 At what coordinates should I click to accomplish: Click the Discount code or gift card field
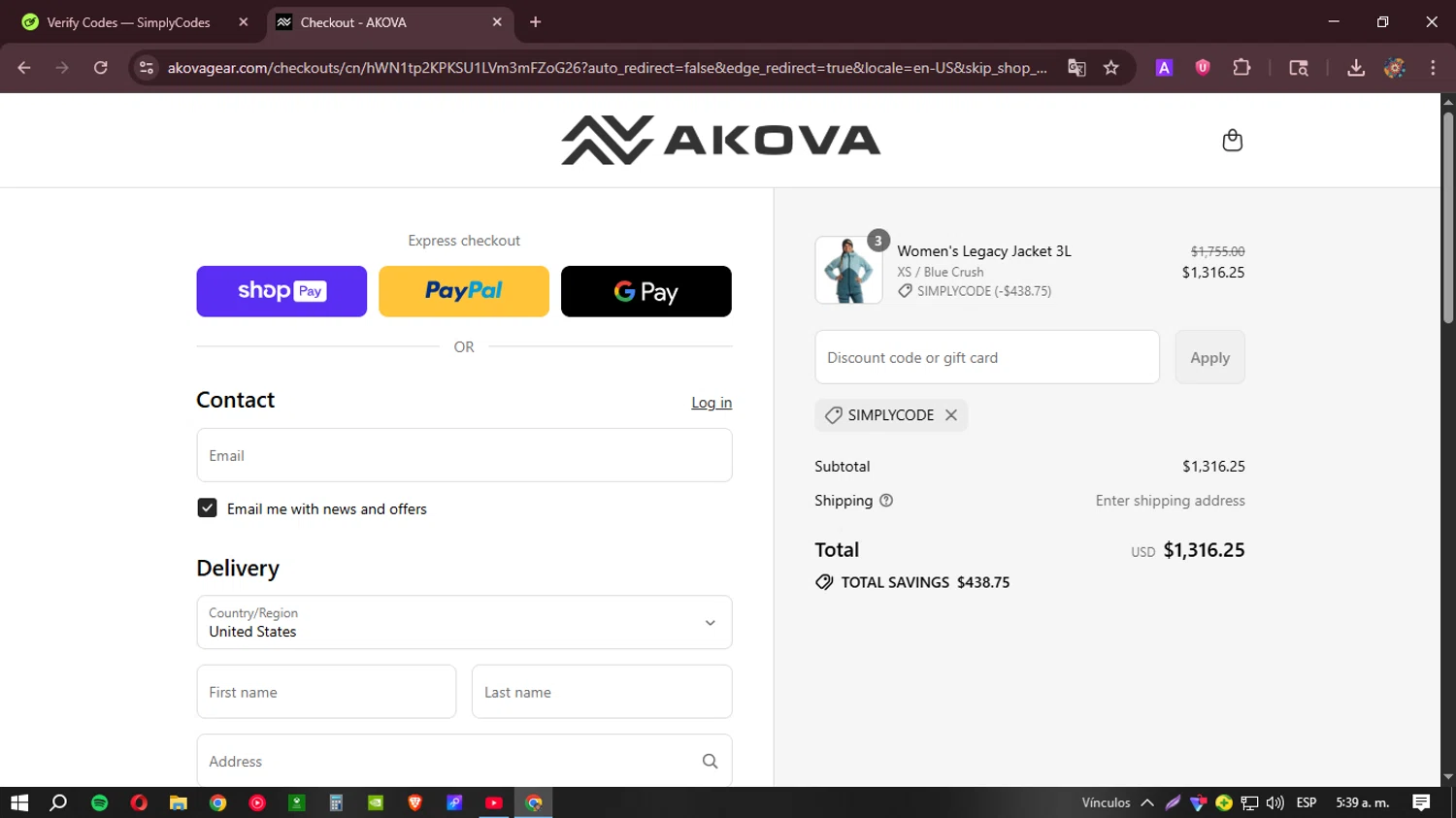[987, 357]
